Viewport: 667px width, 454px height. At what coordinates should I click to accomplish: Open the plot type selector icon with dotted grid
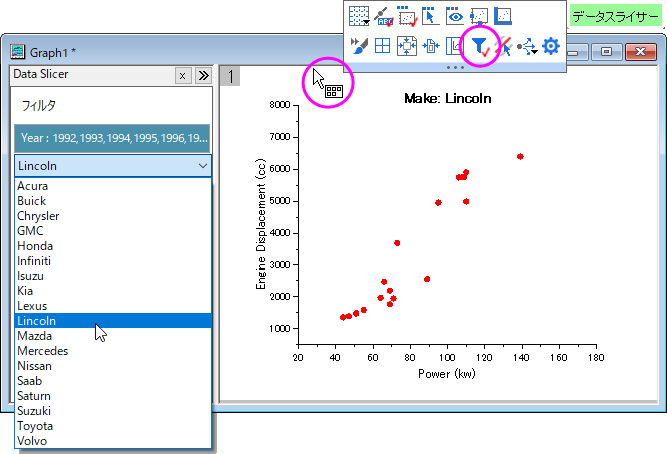[x=359, y=17]
